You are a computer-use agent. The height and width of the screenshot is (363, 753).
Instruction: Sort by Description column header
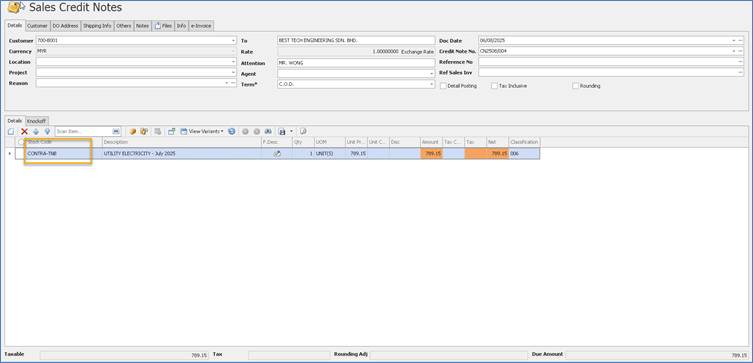(x=182, y=142)
